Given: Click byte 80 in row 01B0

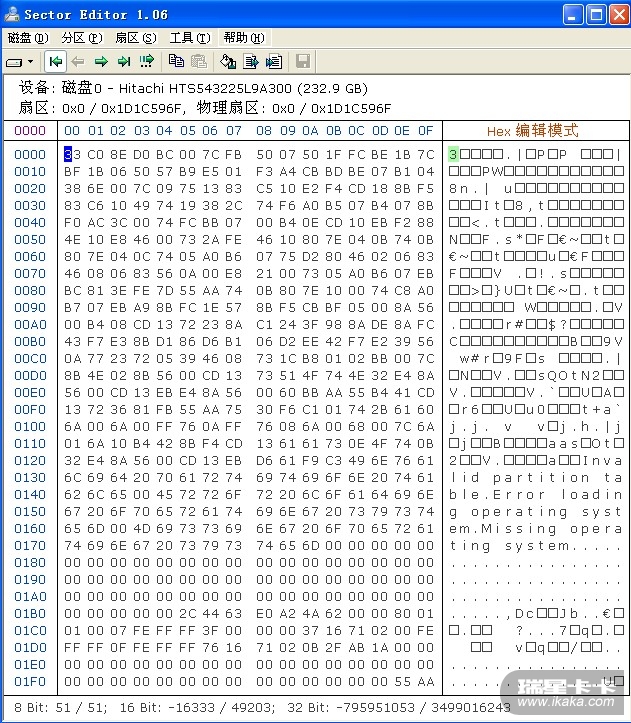Looking at the screenshot, I should [402, 614].
